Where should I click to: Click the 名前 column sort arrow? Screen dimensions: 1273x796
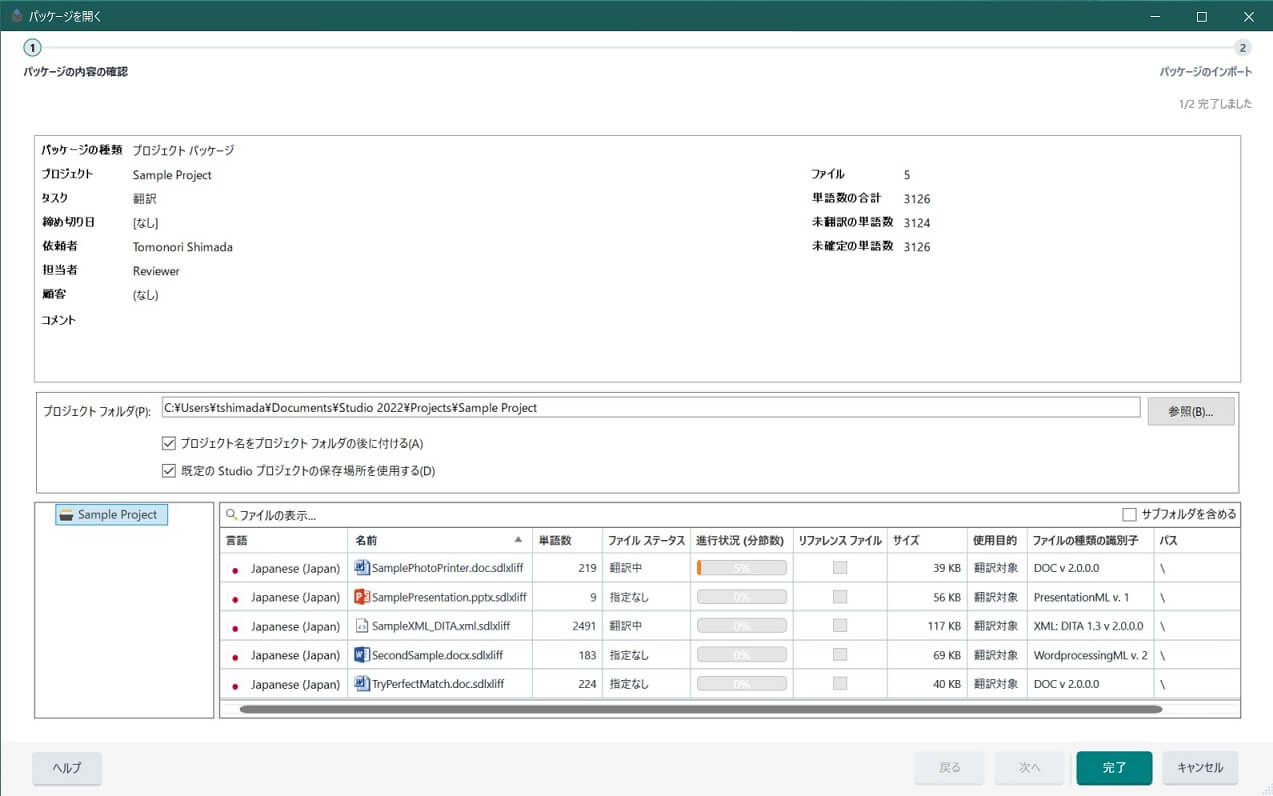[518, 540]
